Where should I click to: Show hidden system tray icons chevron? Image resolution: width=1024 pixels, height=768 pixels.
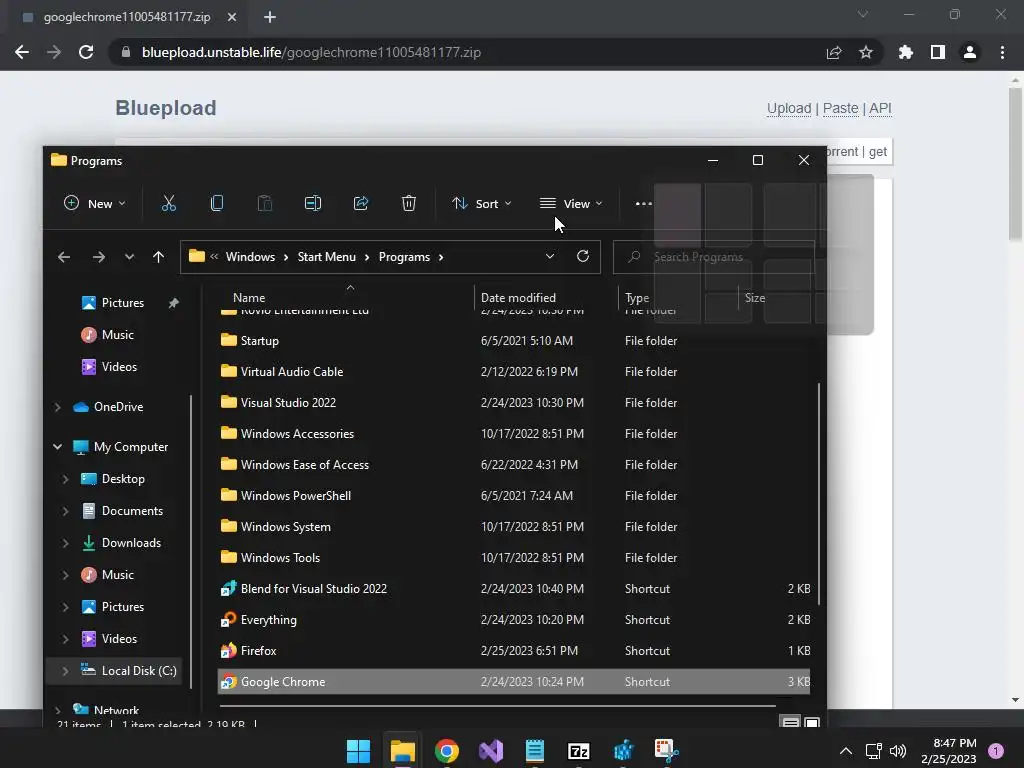pos(846,751)
